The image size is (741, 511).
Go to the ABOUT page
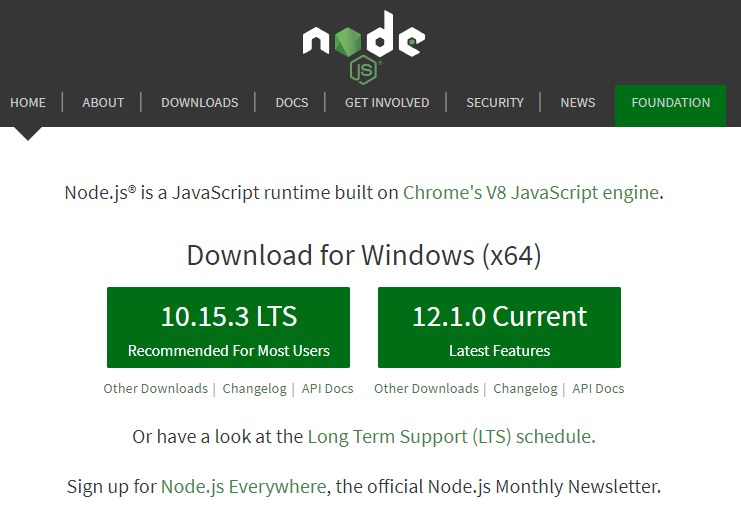[x=103, y=102]
